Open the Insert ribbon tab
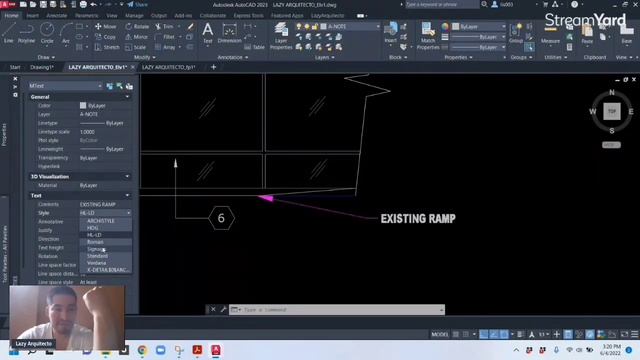 click(33, 16)
